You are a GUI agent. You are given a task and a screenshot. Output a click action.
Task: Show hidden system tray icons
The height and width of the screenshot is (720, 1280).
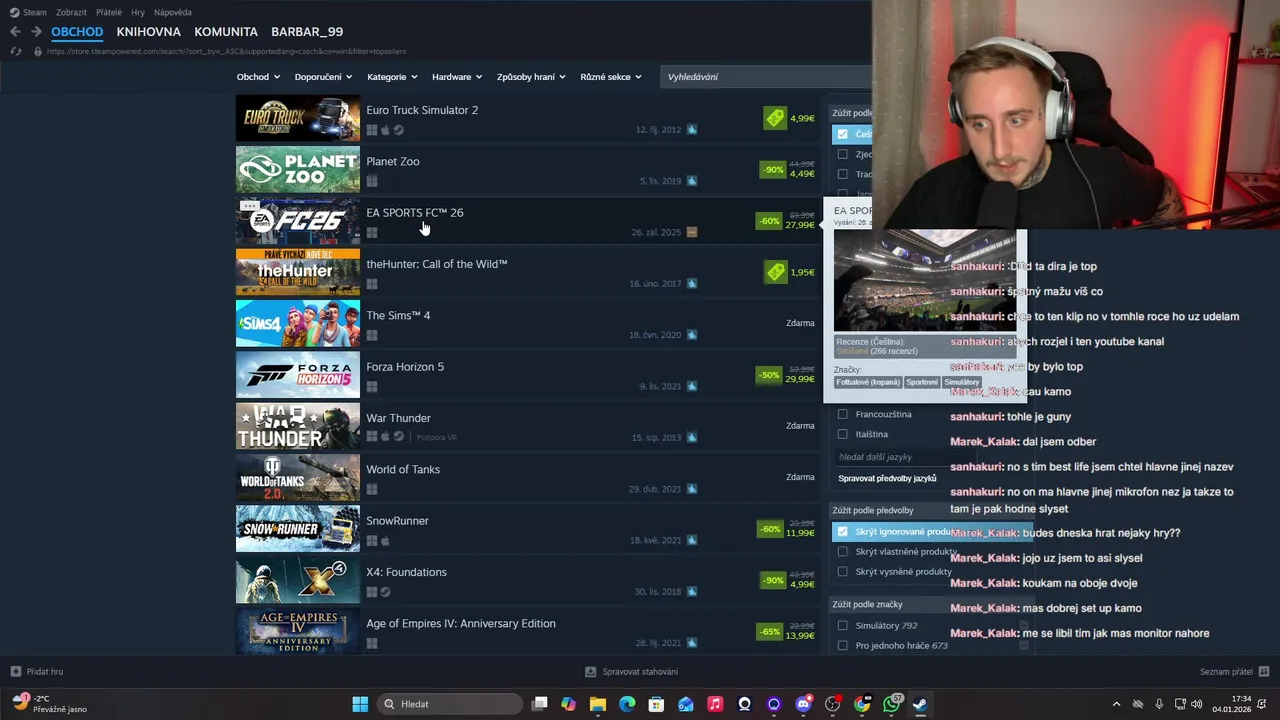1117,704
